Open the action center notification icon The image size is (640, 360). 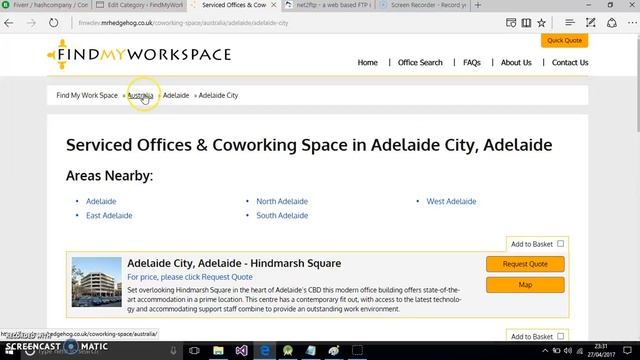click(x=628, y=350)
